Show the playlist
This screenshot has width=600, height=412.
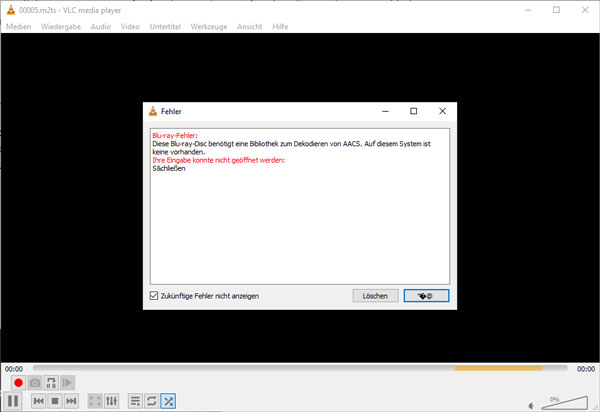coord(135,401)
